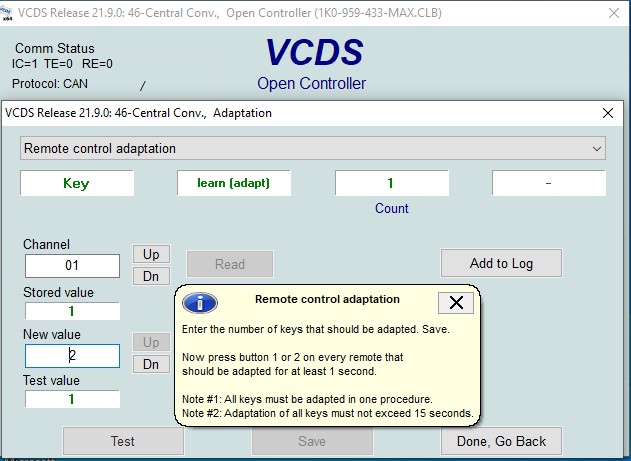Close the Remote control adaptation info balloon
The image size is (631, 461).
(456, 303)
